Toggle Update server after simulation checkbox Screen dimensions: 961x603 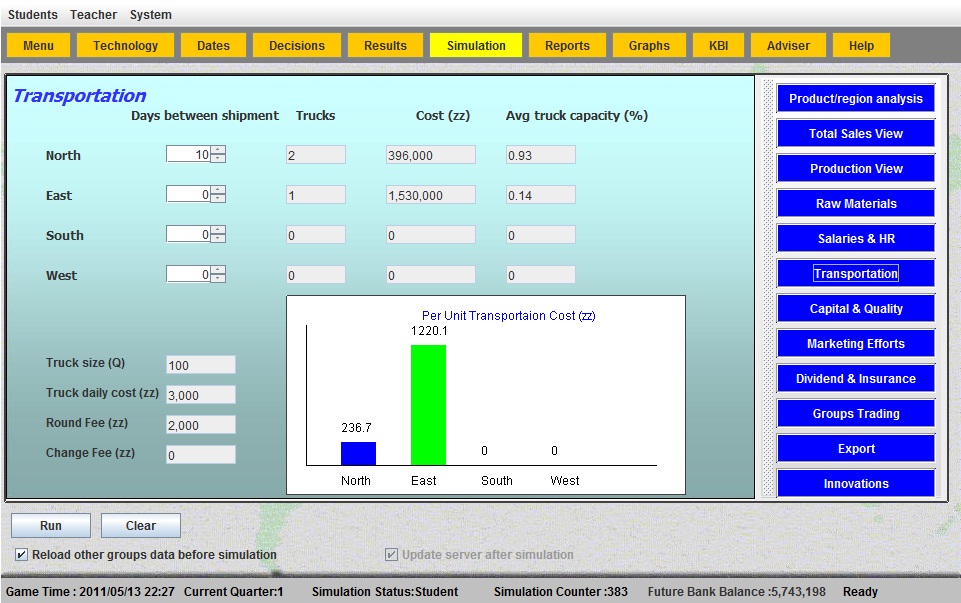tap(392, 555)
